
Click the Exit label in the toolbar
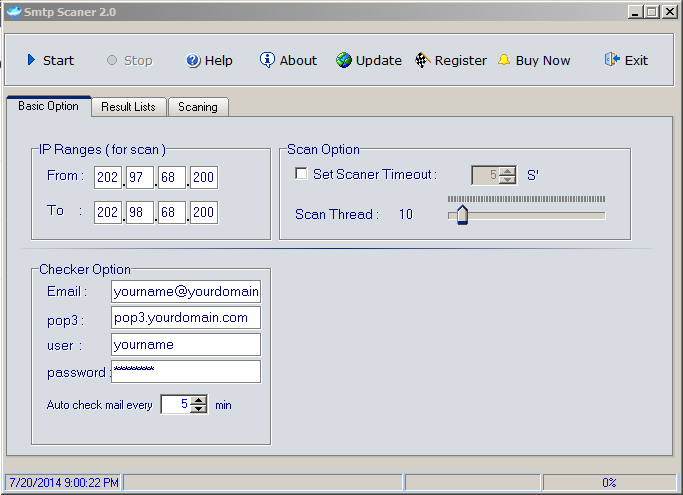click(636, 61)
